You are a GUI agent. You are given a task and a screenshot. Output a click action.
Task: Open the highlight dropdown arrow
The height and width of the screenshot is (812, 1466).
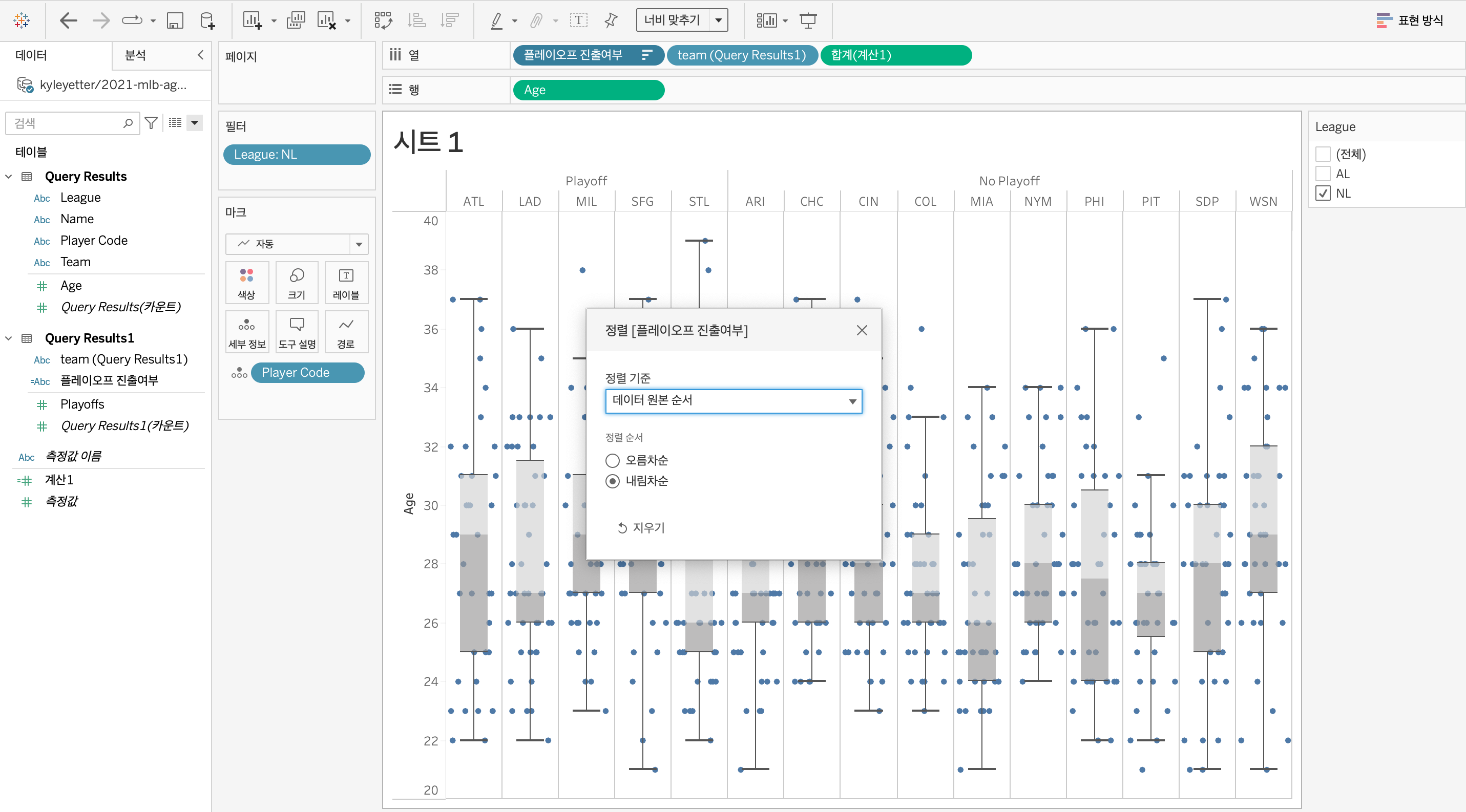514,21
